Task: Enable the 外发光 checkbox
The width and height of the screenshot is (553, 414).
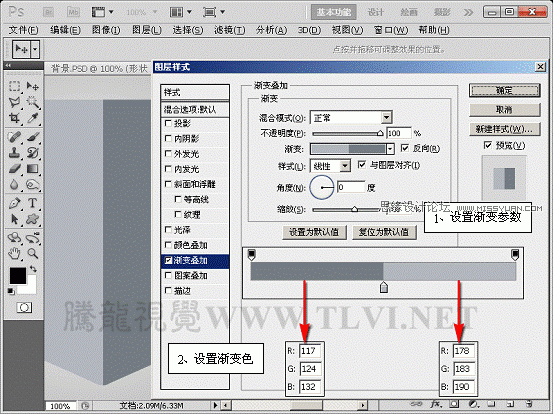Action: tap(168, 153)
